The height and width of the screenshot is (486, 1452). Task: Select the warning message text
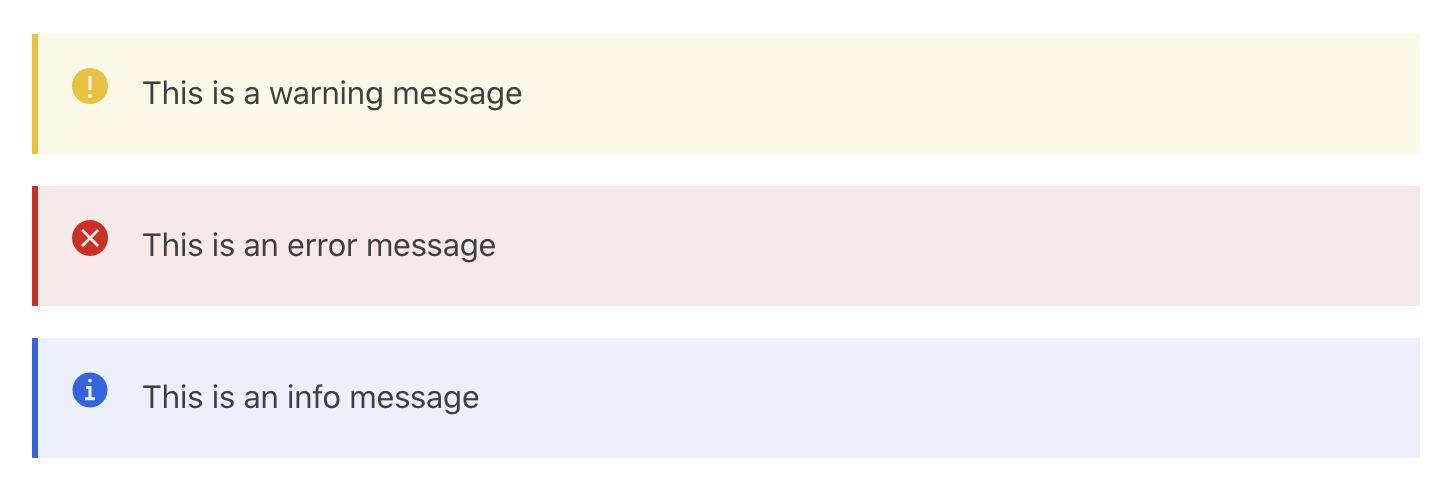pyautogui.click(x=332, y=94)
